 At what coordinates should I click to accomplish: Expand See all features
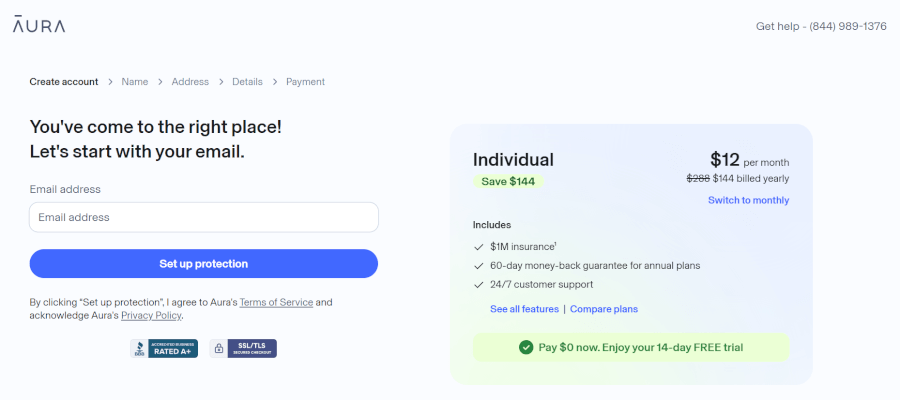524,309
